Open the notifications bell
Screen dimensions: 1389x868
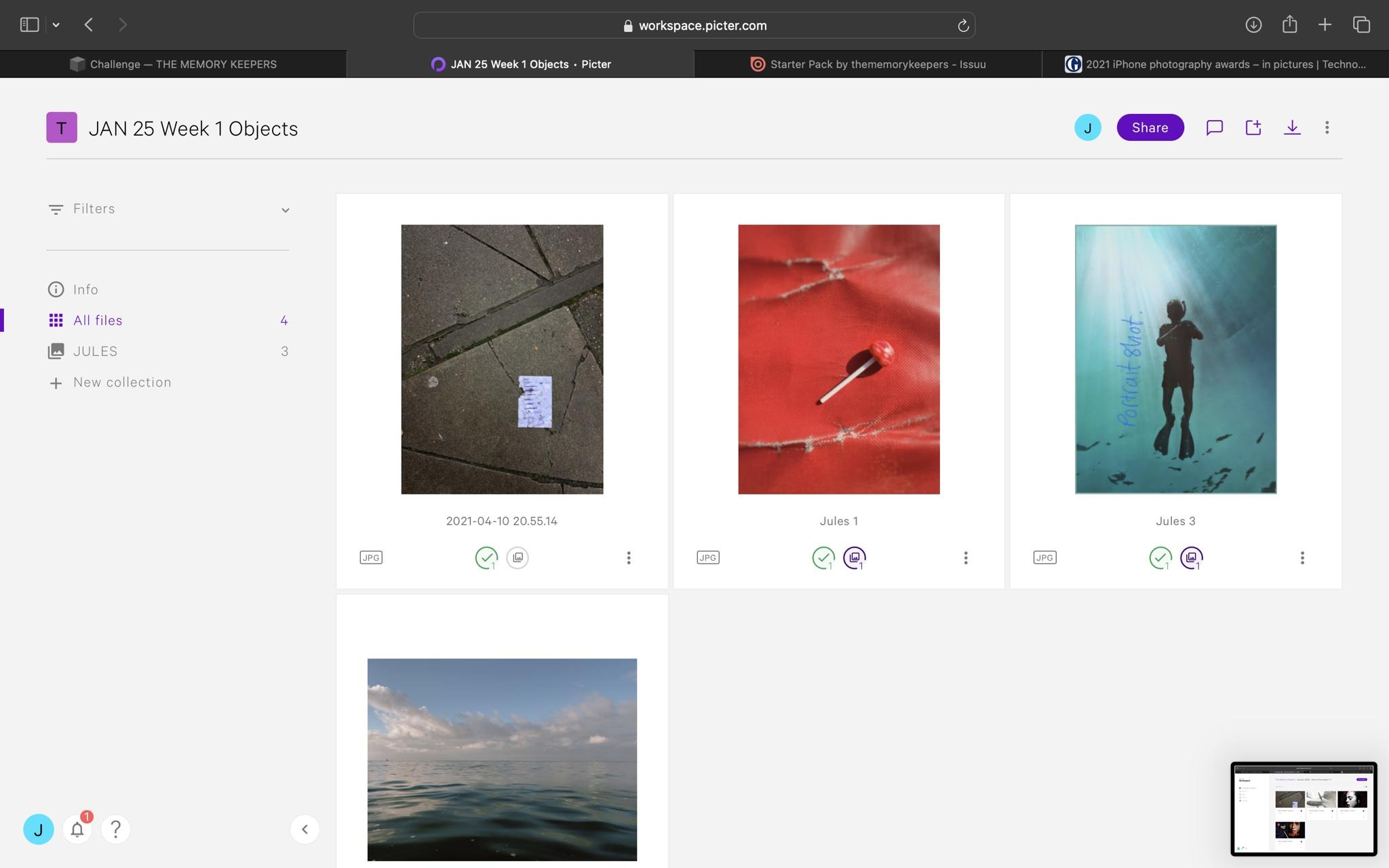[77, 829]
